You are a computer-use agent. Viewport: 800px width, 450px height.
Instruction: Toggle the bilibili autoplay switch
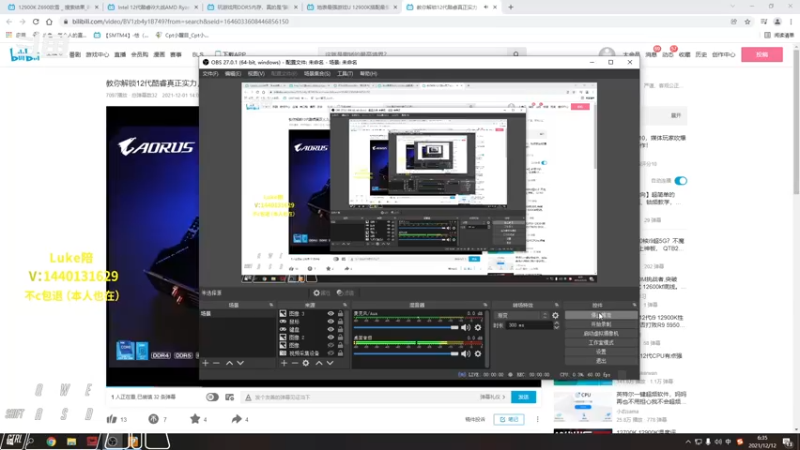click(x=681, y=181)
